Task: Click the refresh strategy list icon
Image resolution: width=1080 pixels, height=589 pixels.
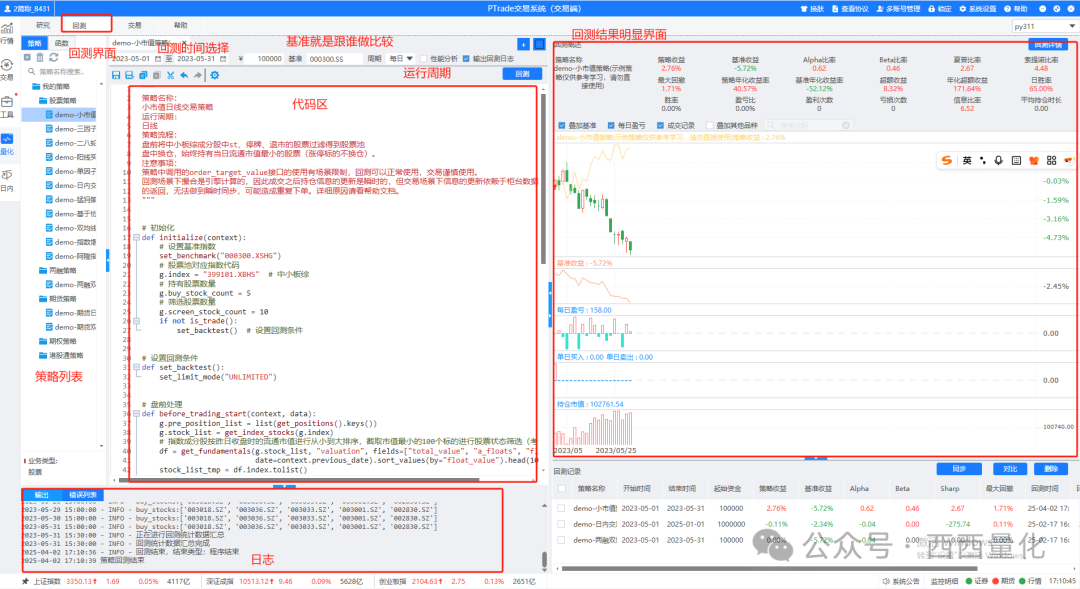Action: point(53,57)
